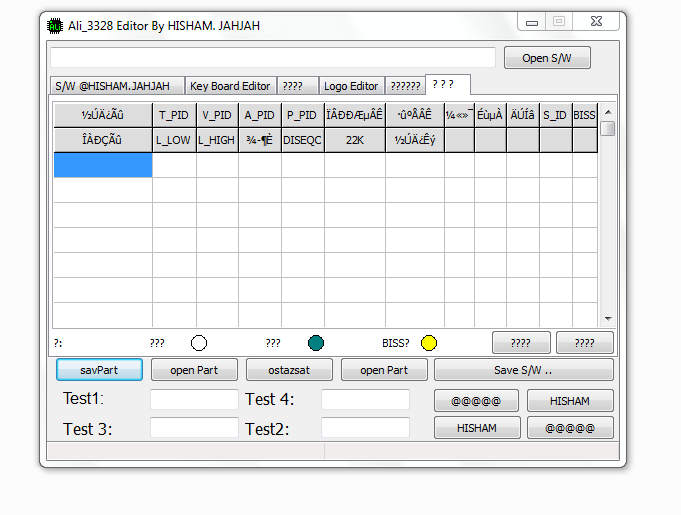The image size is (681, 515).
Task: Click the V_PID column header
Action: coord(217,115)
